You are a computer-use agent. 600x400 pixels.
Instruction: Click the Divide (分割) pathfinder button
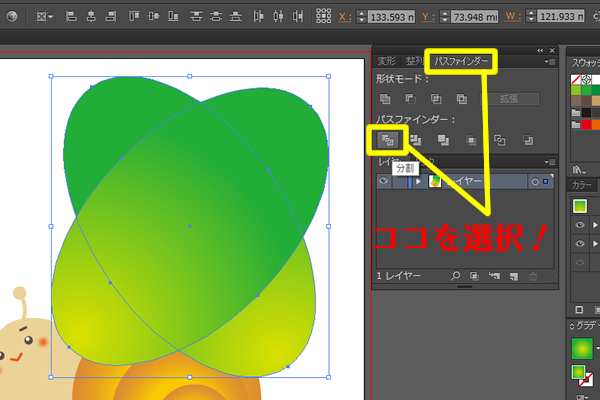386,140
